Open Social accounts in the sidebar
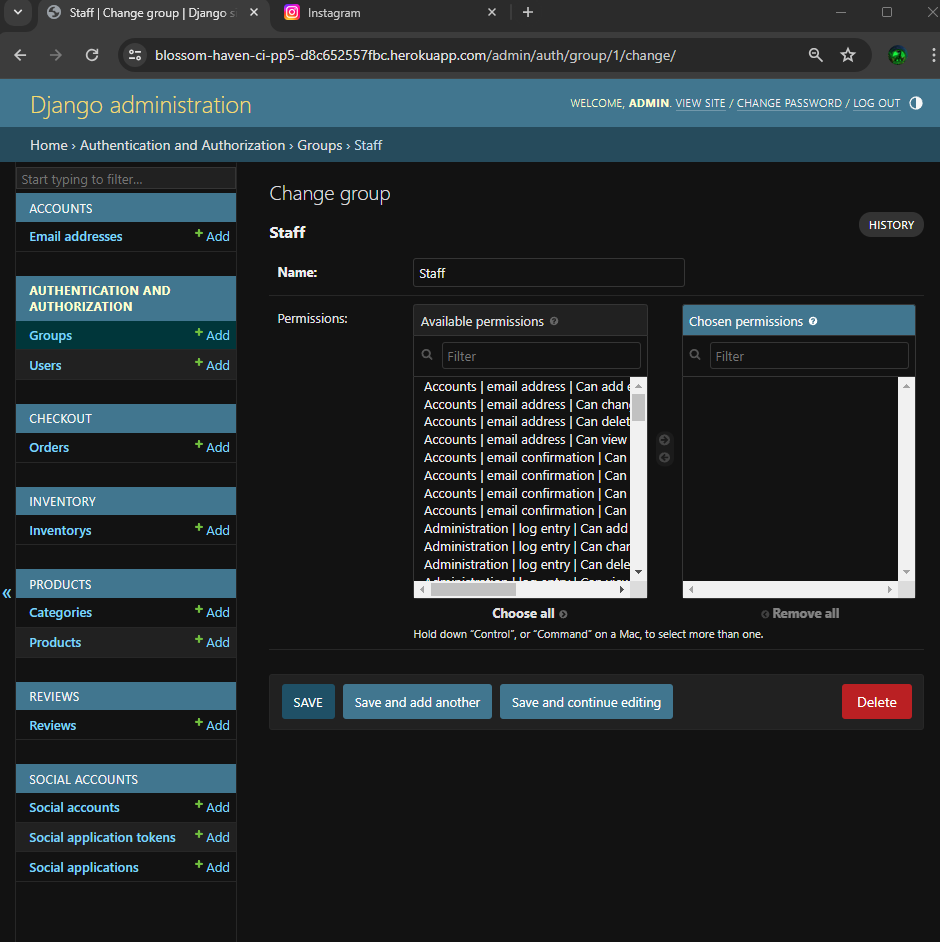This screenshot has width=940, height=942. pyautogui.click(x=74, y=807)
